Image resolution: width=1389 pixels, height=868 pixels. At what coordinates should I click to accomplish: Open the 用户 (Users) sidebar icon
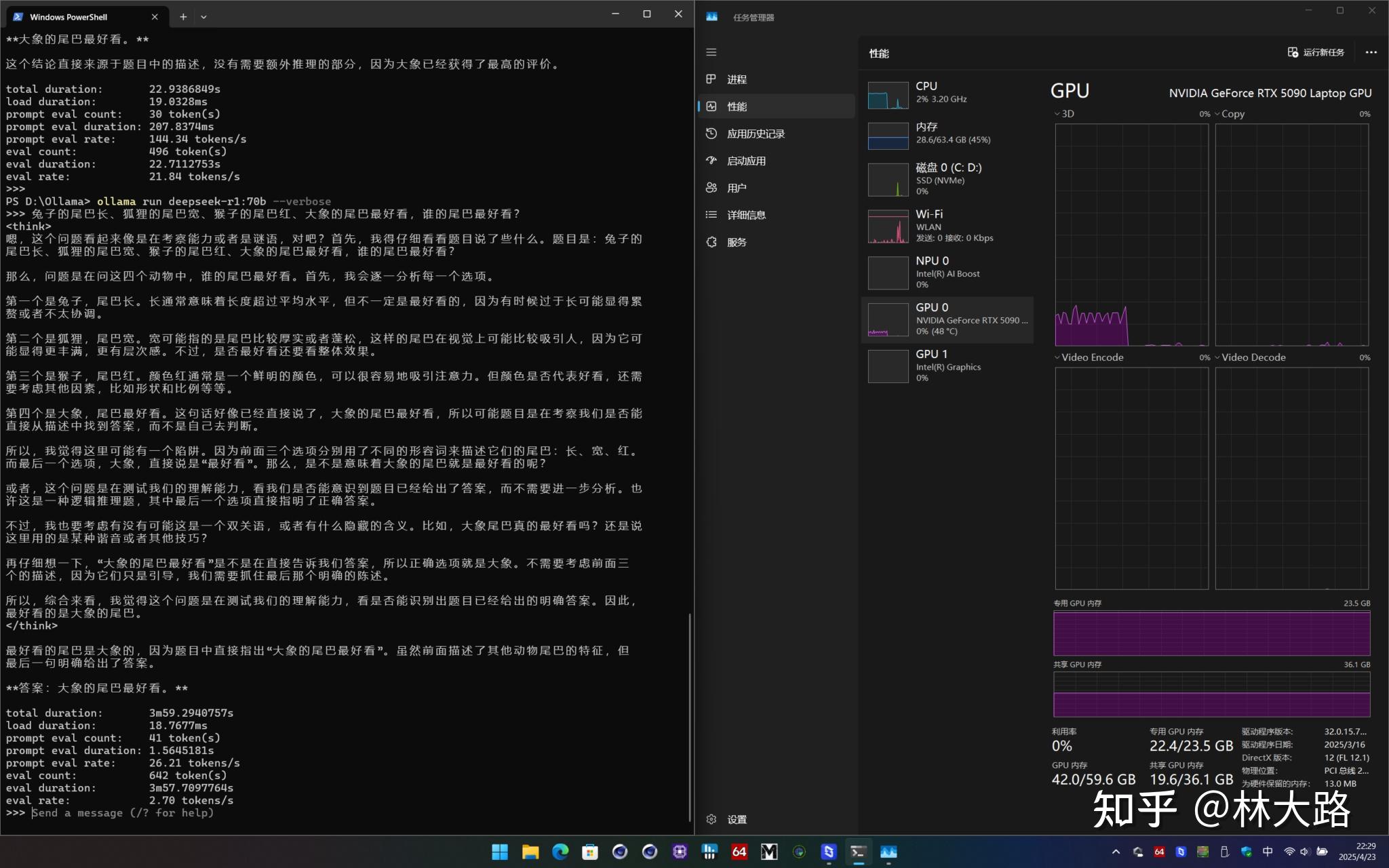(x=711, y=188)
